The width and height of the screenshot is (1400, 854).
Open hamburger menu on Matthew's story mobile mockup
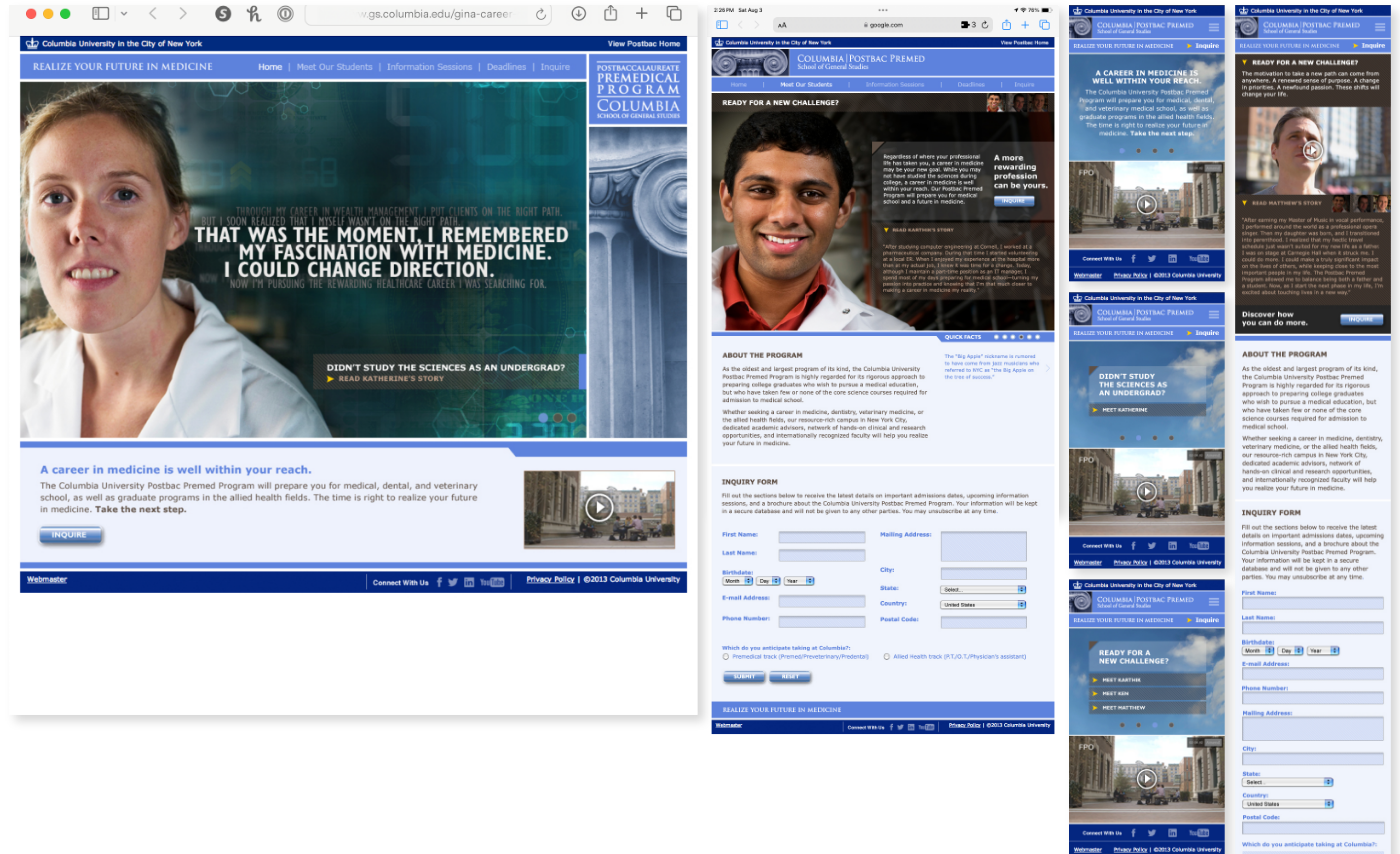(1380, 27)
